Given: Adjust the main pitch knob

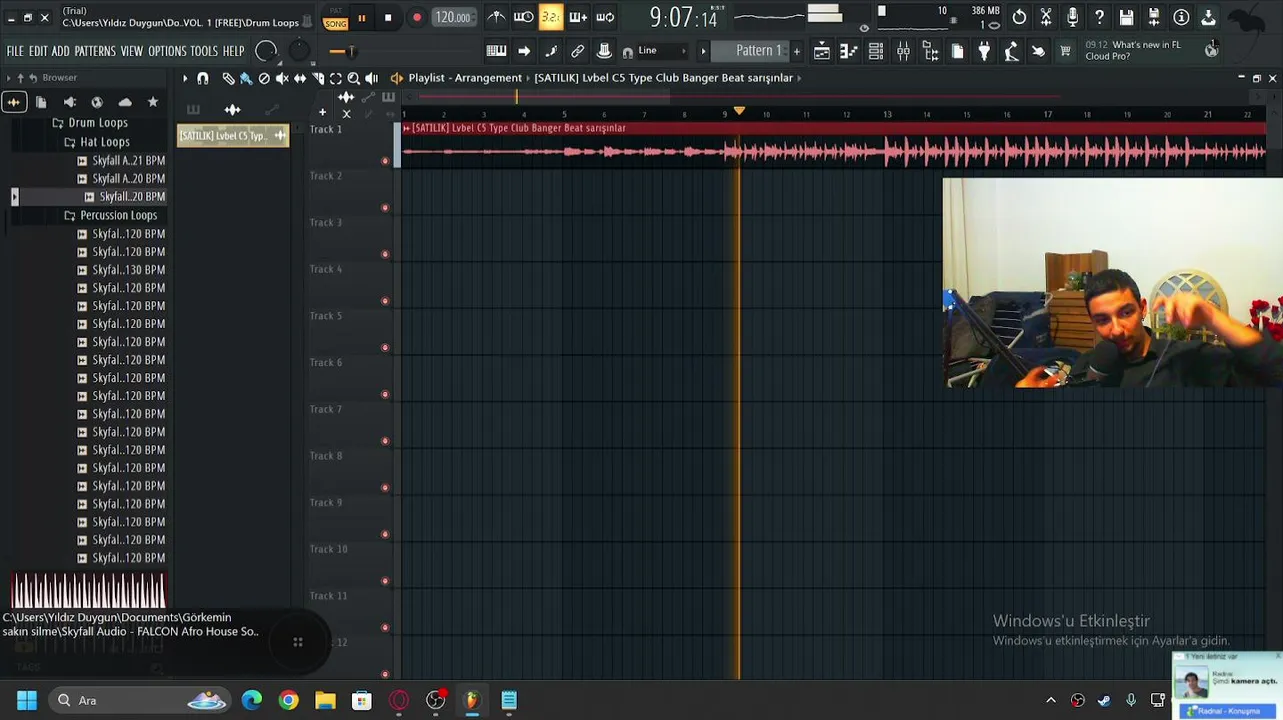Looking at the screenshot, I should [299, 50].
